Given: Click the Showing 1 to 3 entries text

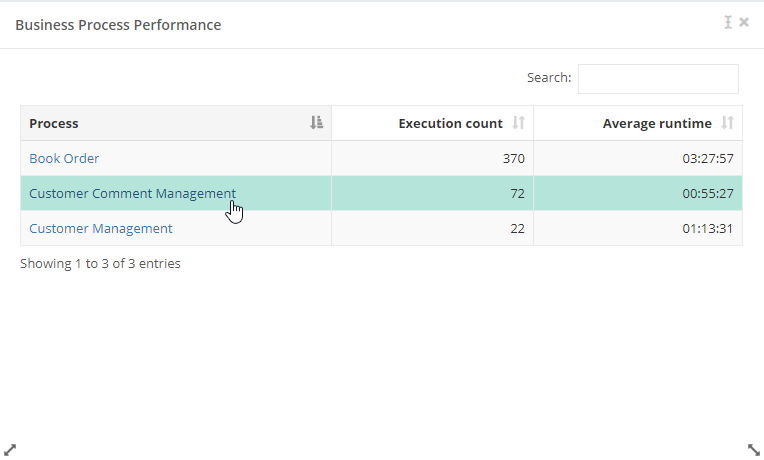Looking at the screenshot, I should [100, 264].
